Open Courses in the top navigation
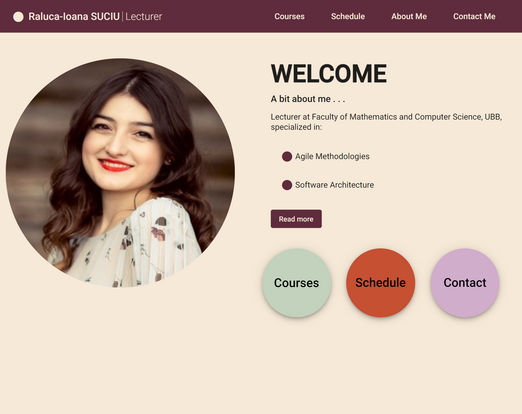Image resolution: width=522 pixels, height=414 pixels. point(289,16)
